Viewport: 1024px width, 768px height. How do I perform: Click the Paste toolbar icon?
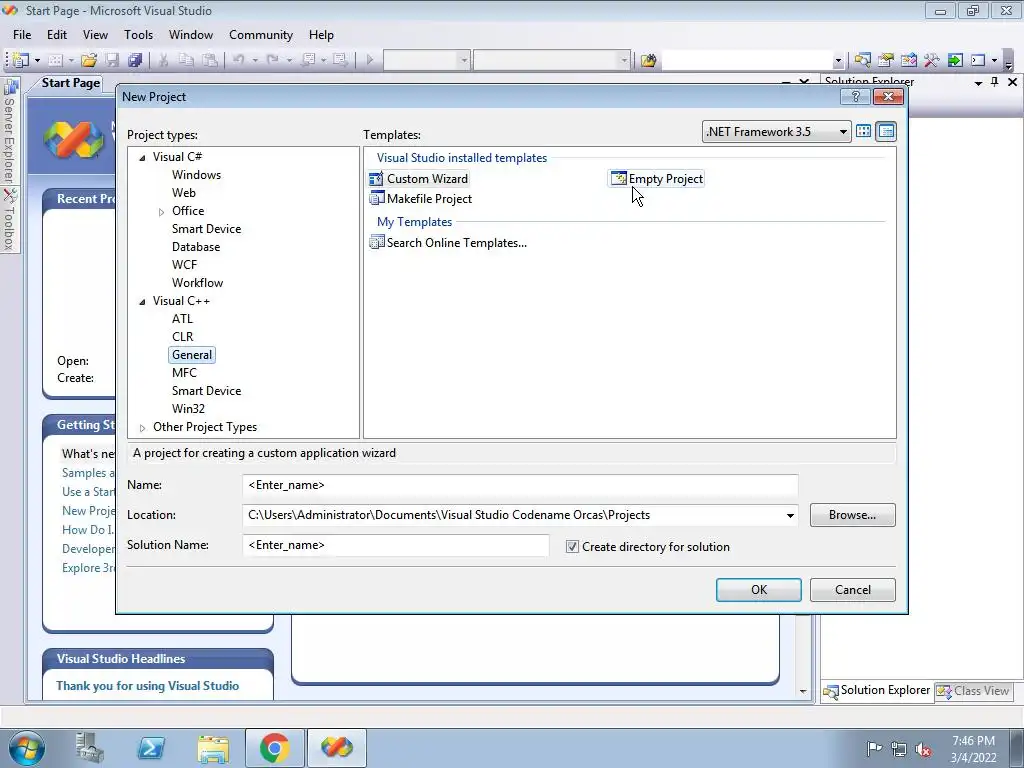pyautogui.click(x=210, y=60)
